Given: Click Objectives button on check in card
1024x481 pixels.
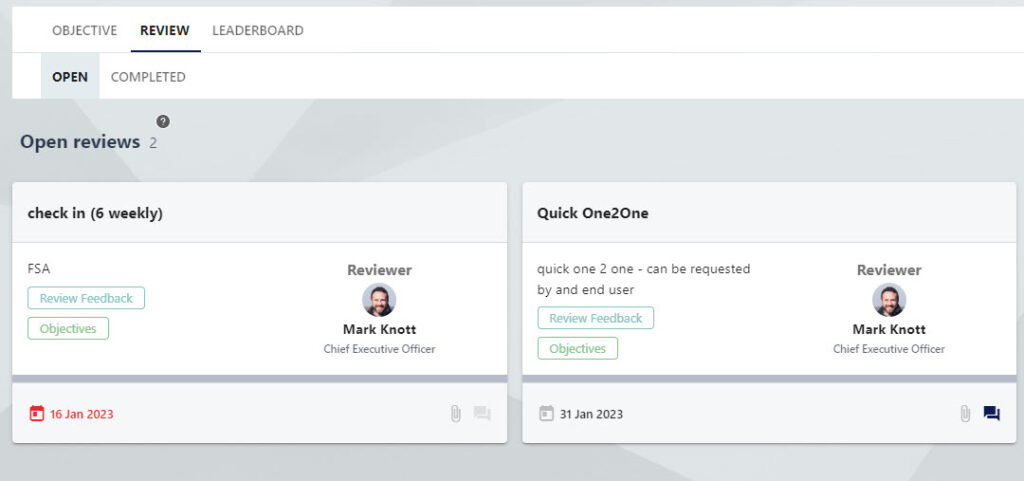Looking at the screenshot, I should [x=68, y=328].
